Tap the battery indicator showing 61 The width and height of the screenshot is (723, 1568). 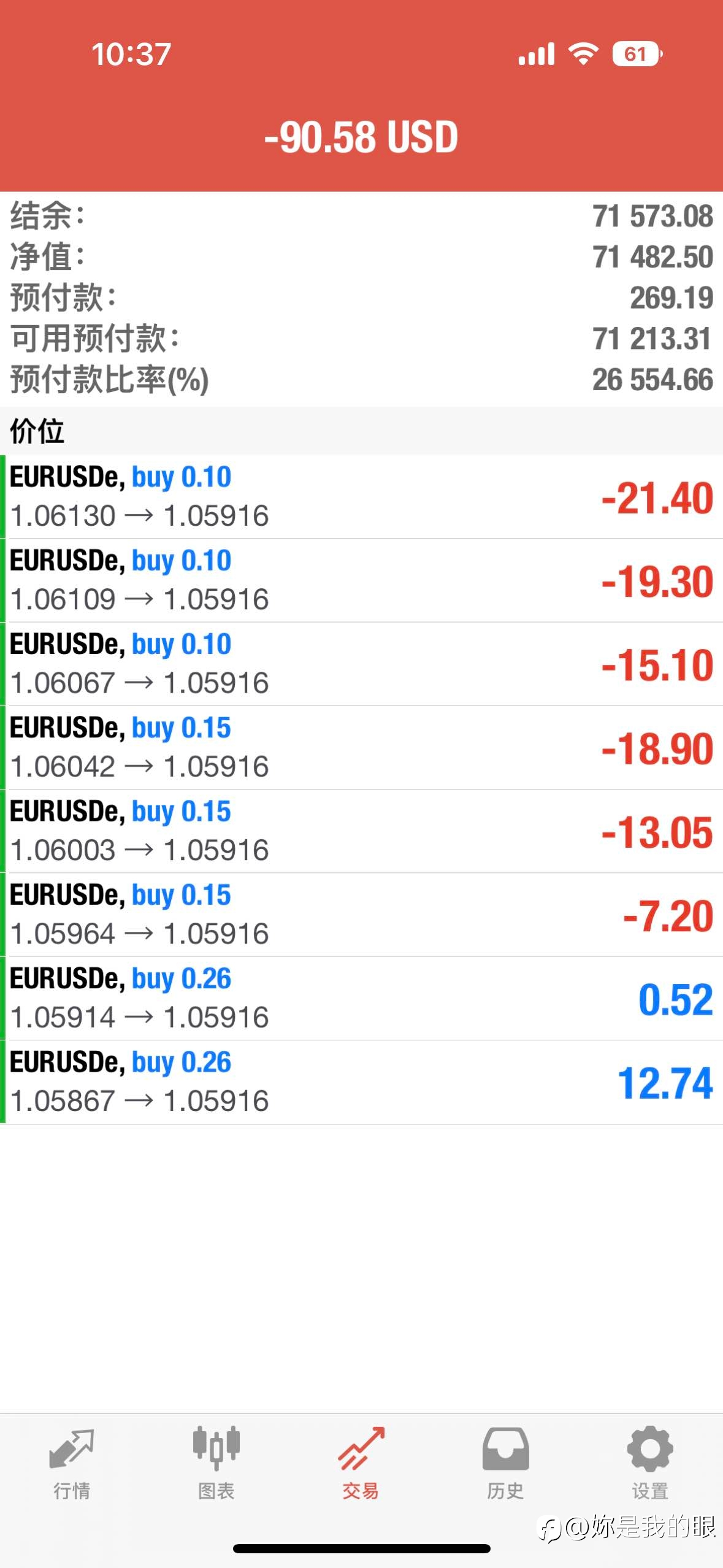click(x=637, y=54)
